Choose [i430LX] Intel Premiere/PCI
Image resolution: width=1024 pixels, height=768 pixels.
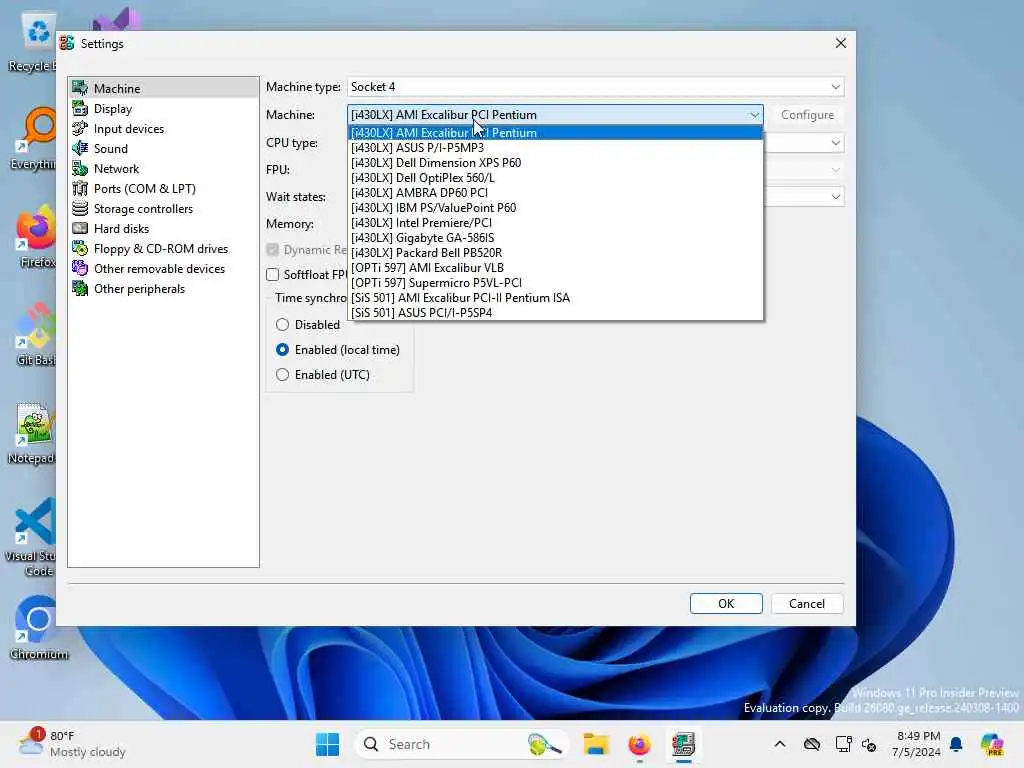point(555,223)
